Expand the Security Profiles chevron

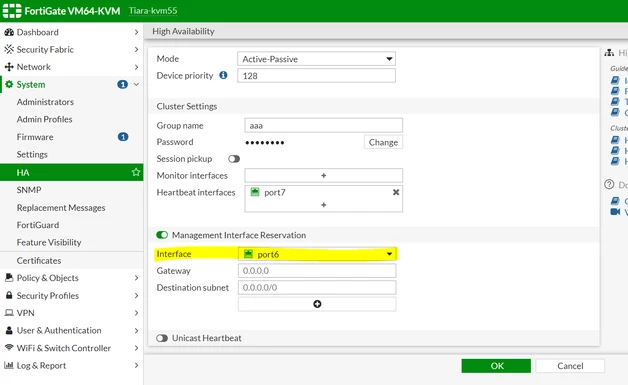[x=136, y=295]
